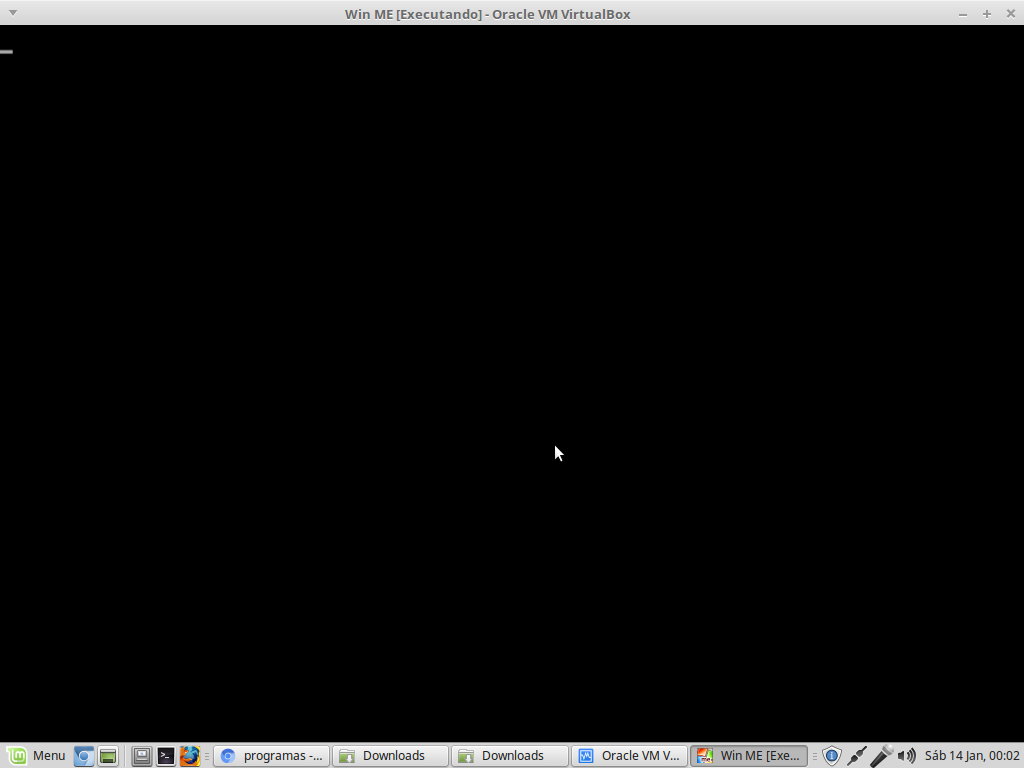Close the Win ME VirtualBox window
This screenshot has height=768, width=1024.
point(1010,14)
